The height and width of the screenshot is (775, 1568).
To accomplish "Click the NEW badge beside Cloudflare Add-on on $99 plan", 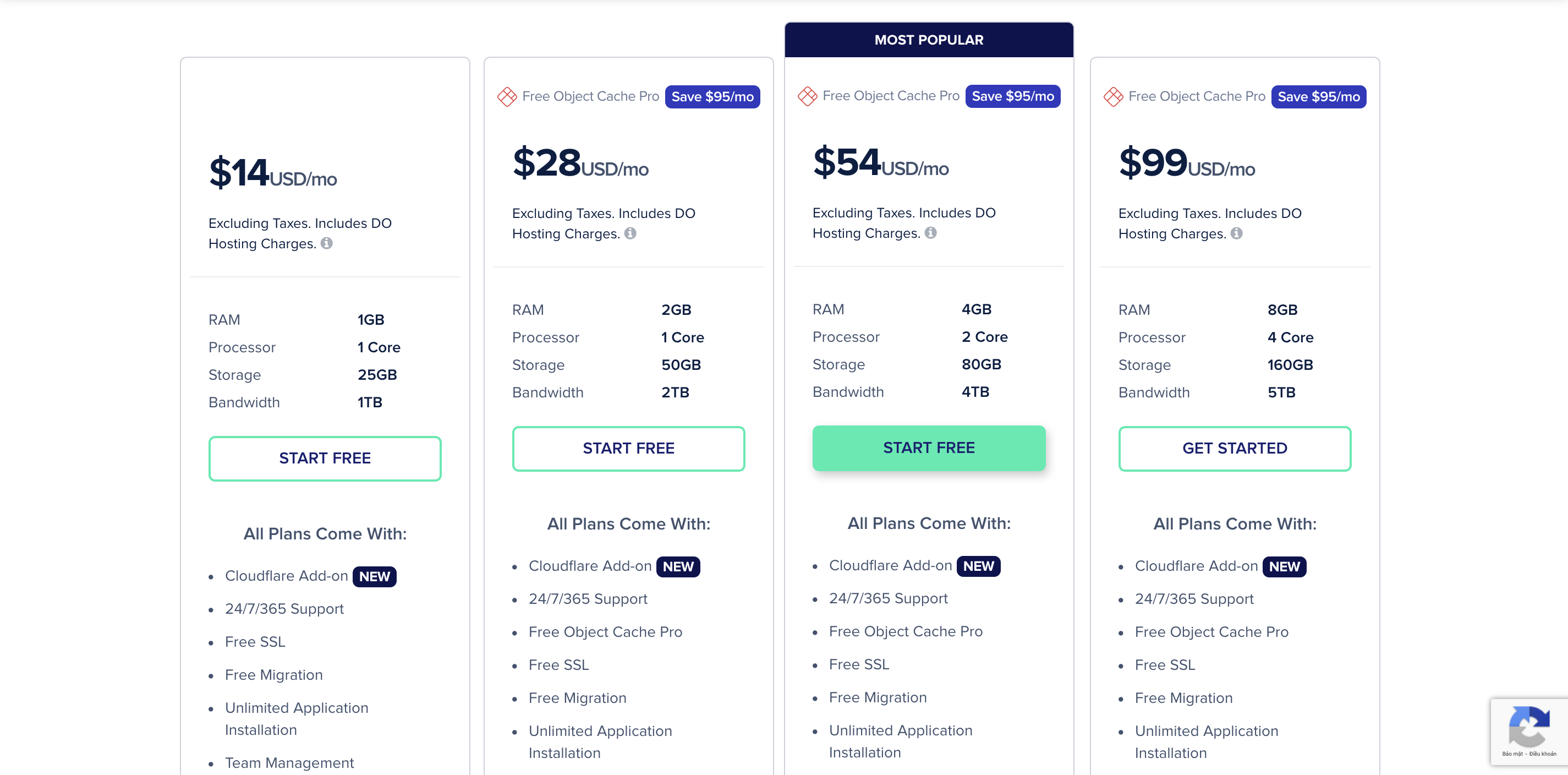I will (x=1285, y=567).
